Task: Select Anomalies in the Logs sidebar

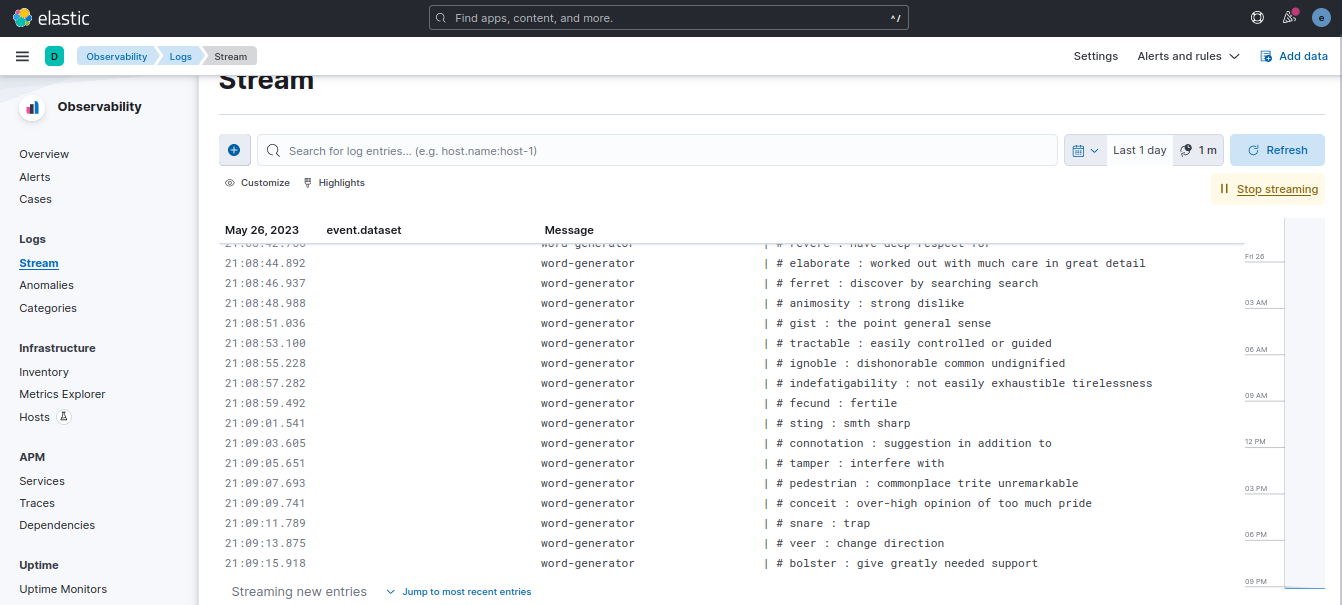Action: pos(46,285)
